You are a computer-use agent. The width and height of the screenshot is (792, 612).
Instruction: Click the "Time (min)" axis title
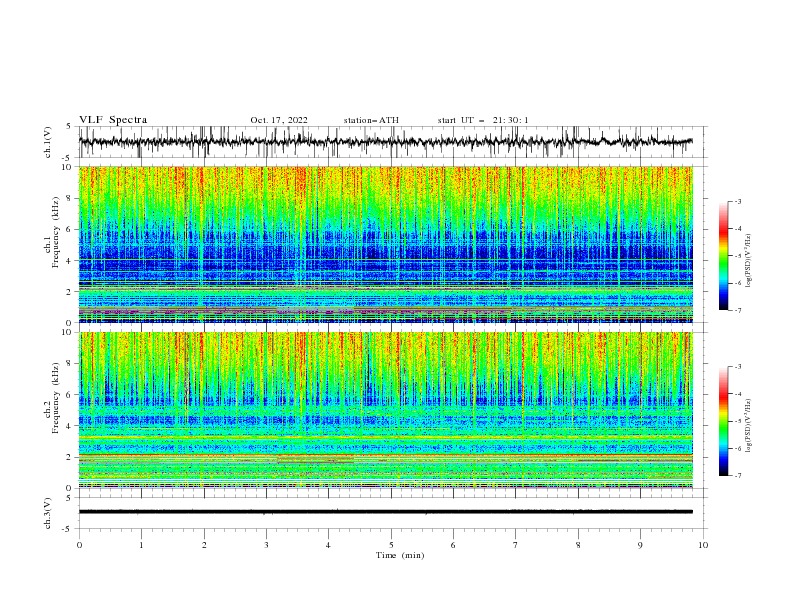(x=400, y=555)
